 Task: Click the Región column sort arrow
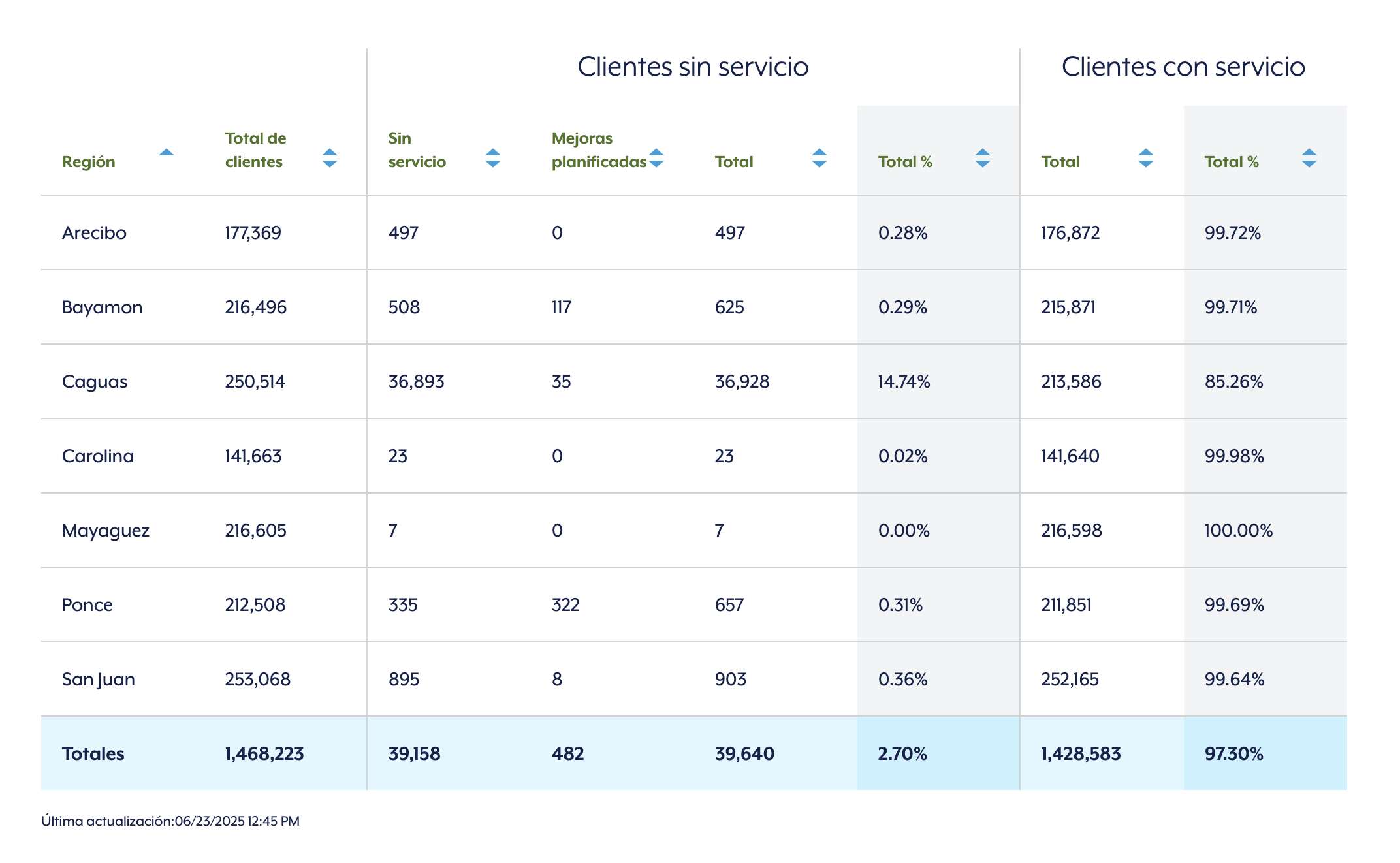167,153
